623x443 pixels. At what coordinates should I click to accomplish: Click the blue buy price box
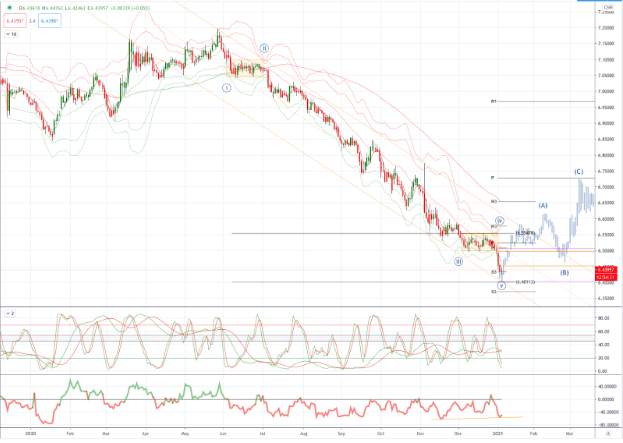pyautogui.click(x=50, y=21)
